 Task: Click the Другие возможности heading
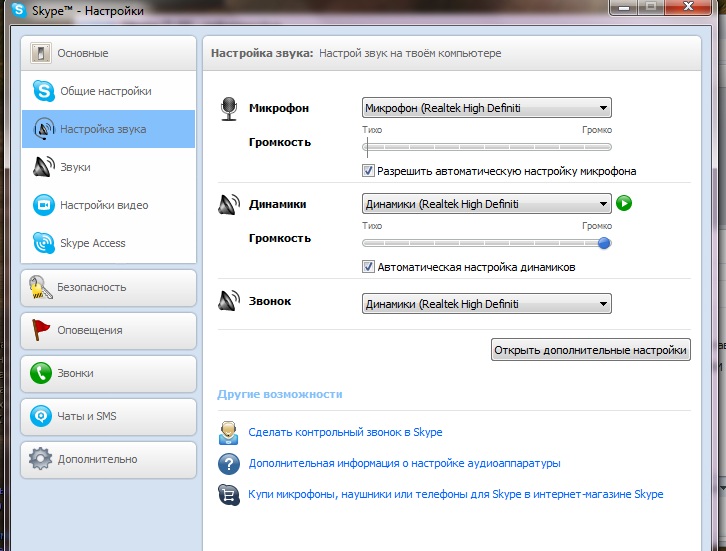coord(280,394)
